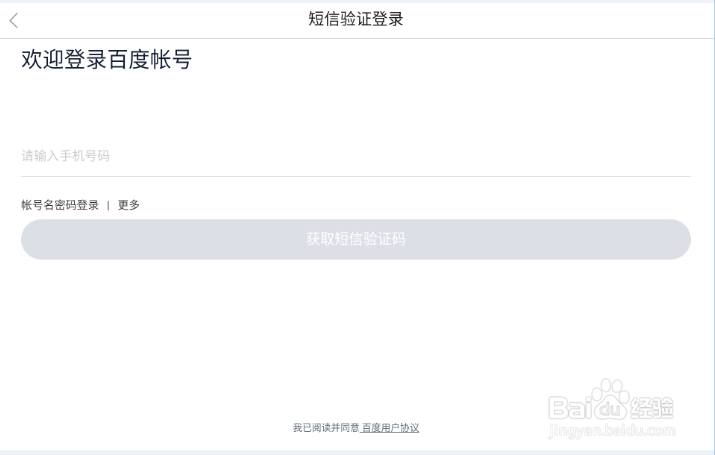The height and width of the screenshot is (455, 715).
Task: Click the underline beneath the phone input
Action: pos(355,176)
